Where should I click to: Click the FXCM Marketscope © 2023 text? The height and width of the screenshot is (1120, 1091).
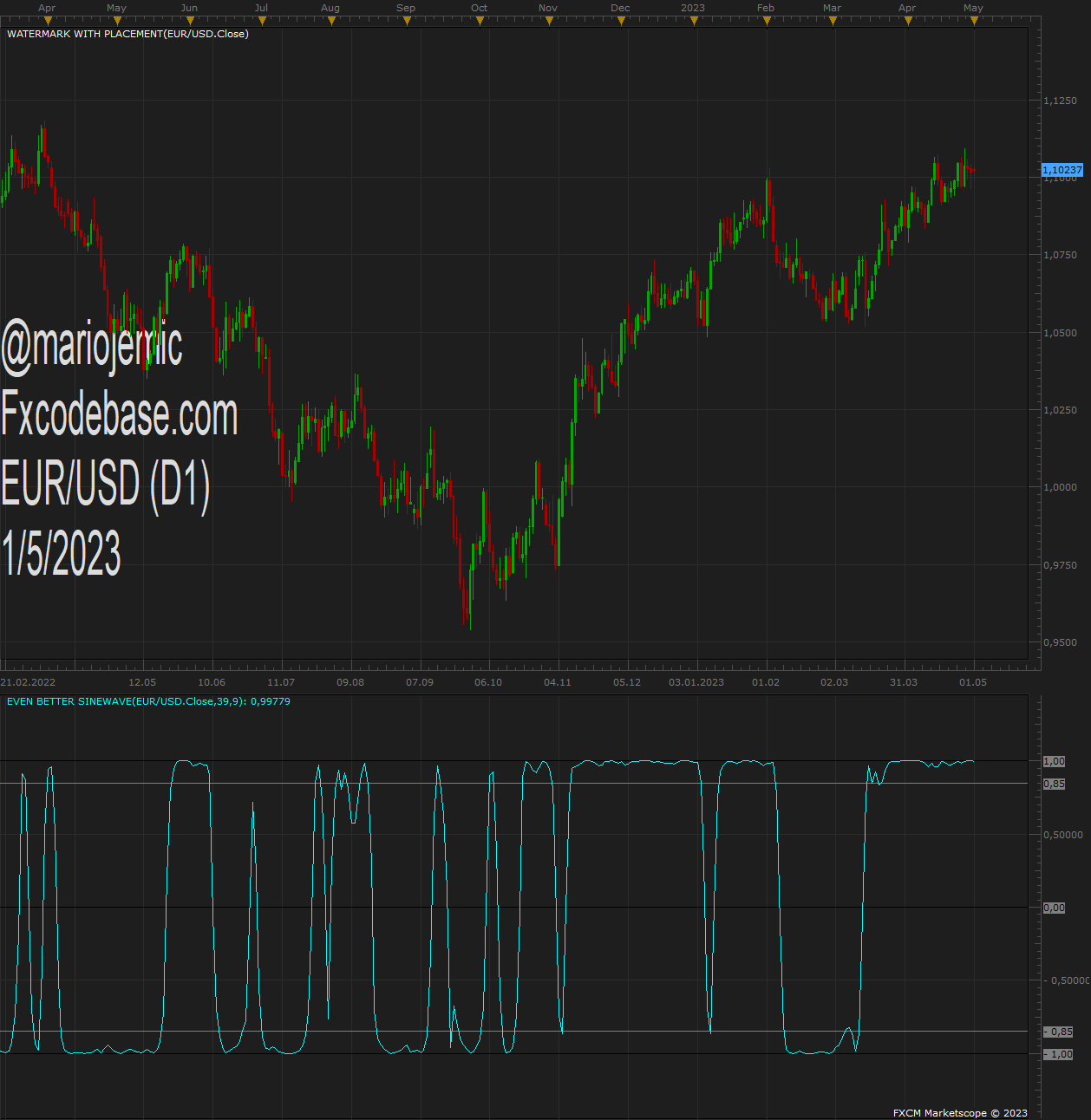(x=960, y=1113)
